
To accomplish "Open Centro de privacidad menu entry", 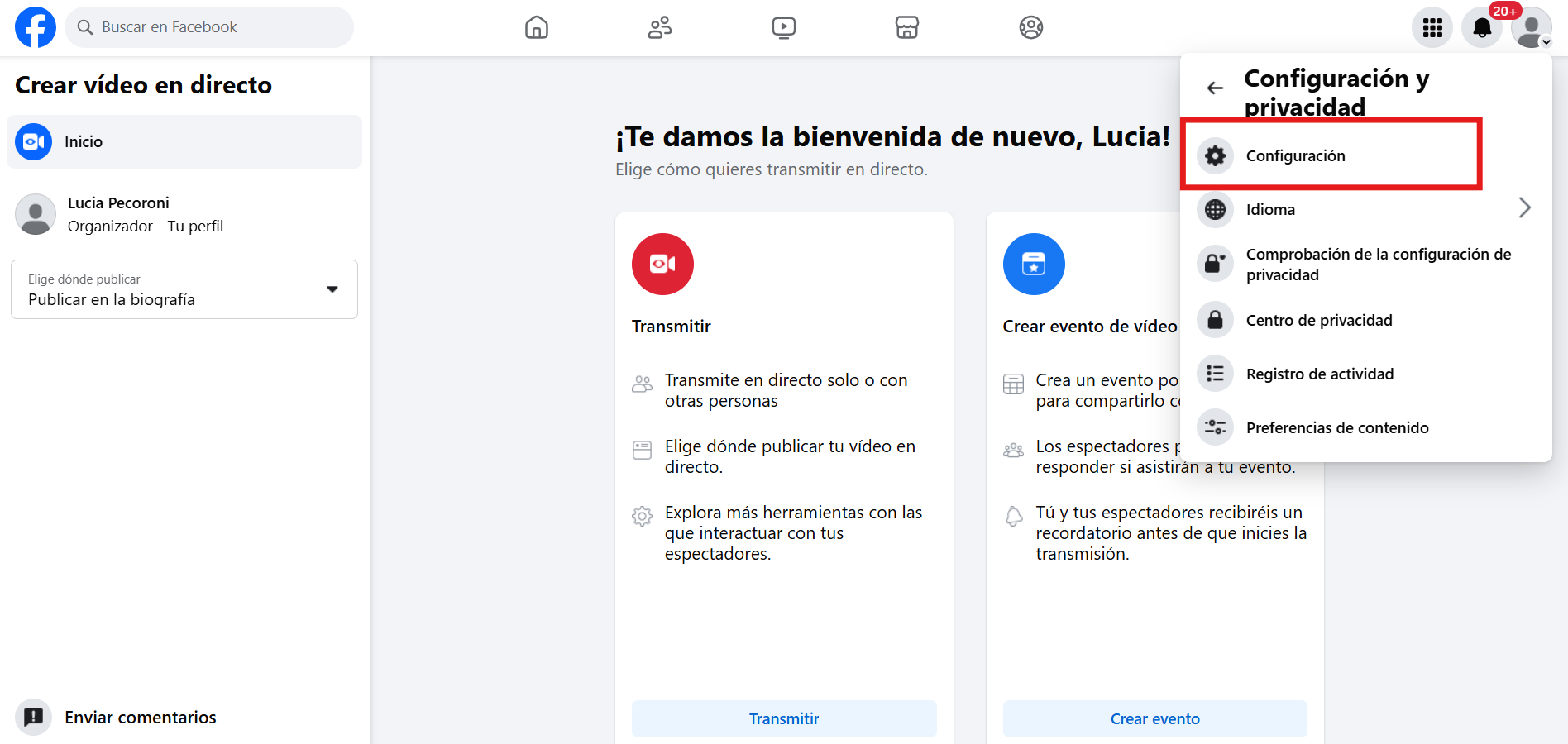I will point(1318,320).
